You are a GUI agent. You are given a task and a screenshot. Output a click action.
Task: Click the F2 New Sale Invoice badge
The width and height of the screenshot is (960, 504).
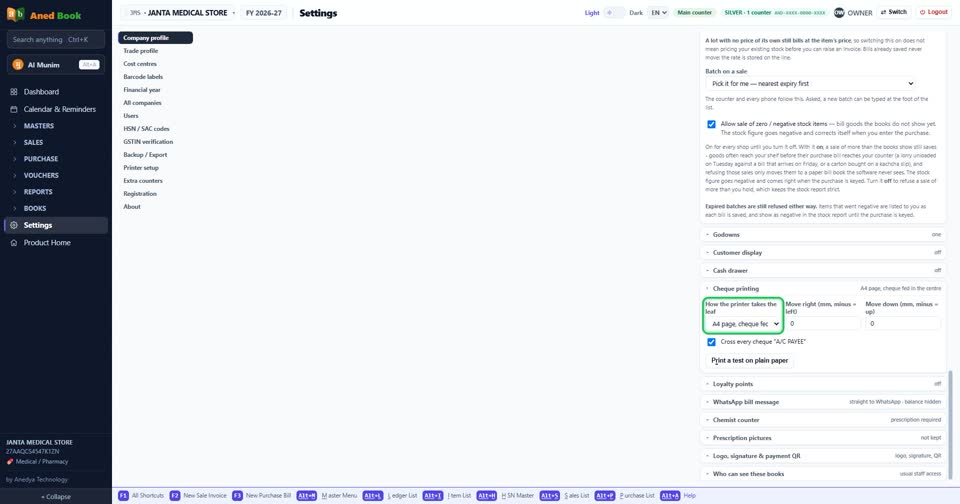174,495
